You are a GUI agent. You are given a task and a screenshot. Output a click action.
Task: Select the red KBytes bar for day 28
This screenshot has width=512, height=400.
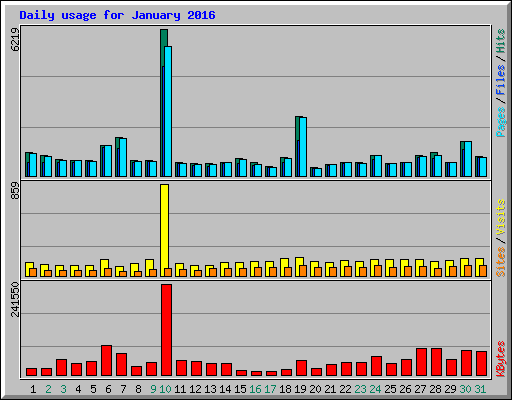[x=436, y=362]
